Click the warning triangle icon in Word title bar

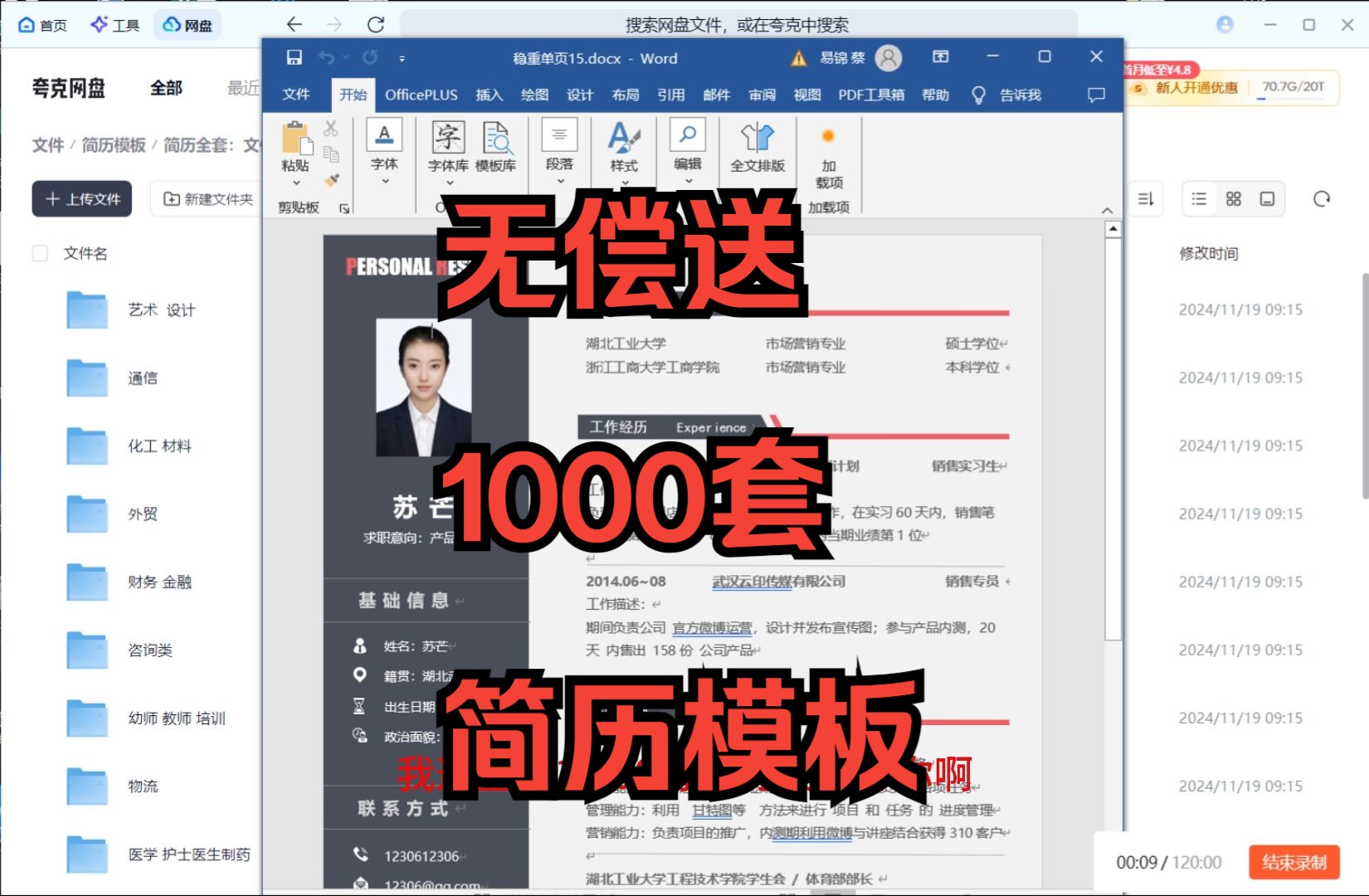798,58
